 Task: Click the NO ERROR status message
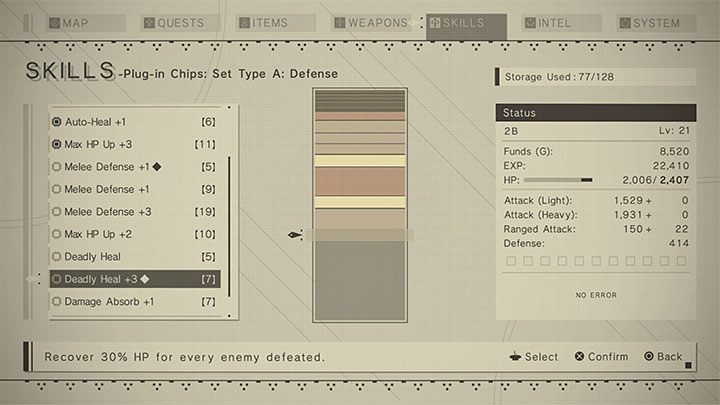[x=596, y=295]
